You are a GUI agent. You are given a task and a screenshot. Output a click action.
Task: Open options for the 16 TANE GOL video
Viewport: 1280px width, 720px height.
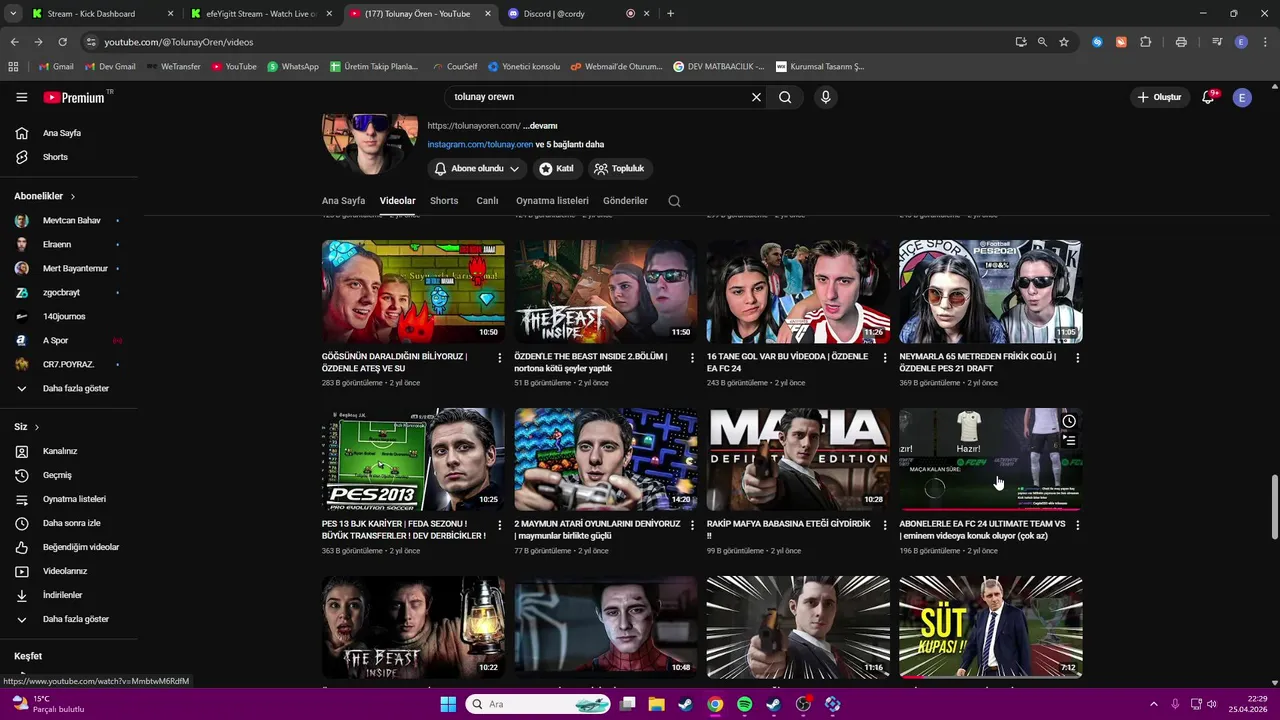885,357
